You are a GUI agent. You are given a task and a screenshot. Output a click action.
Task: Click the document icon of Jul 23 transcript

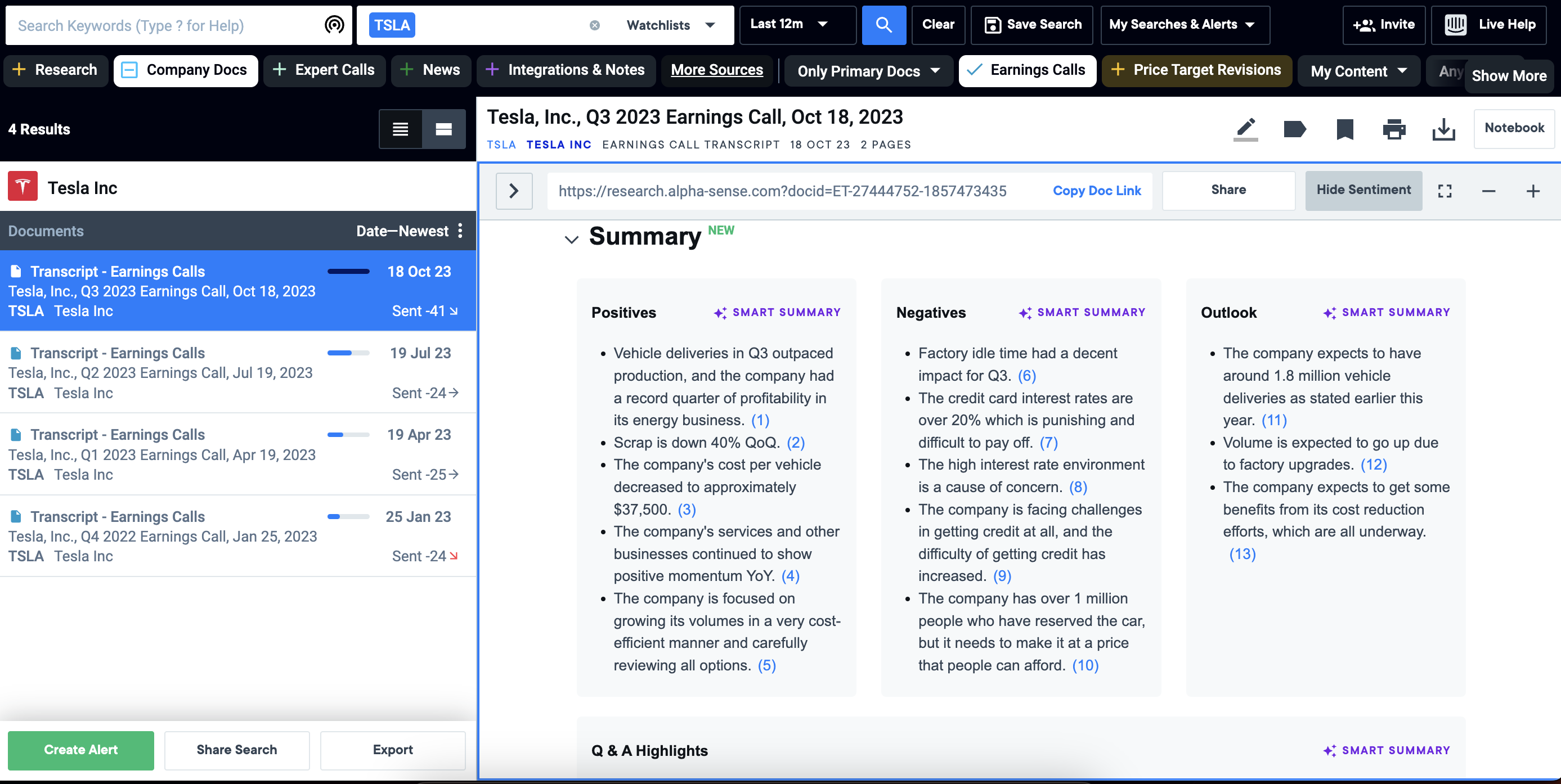(16, 353)
